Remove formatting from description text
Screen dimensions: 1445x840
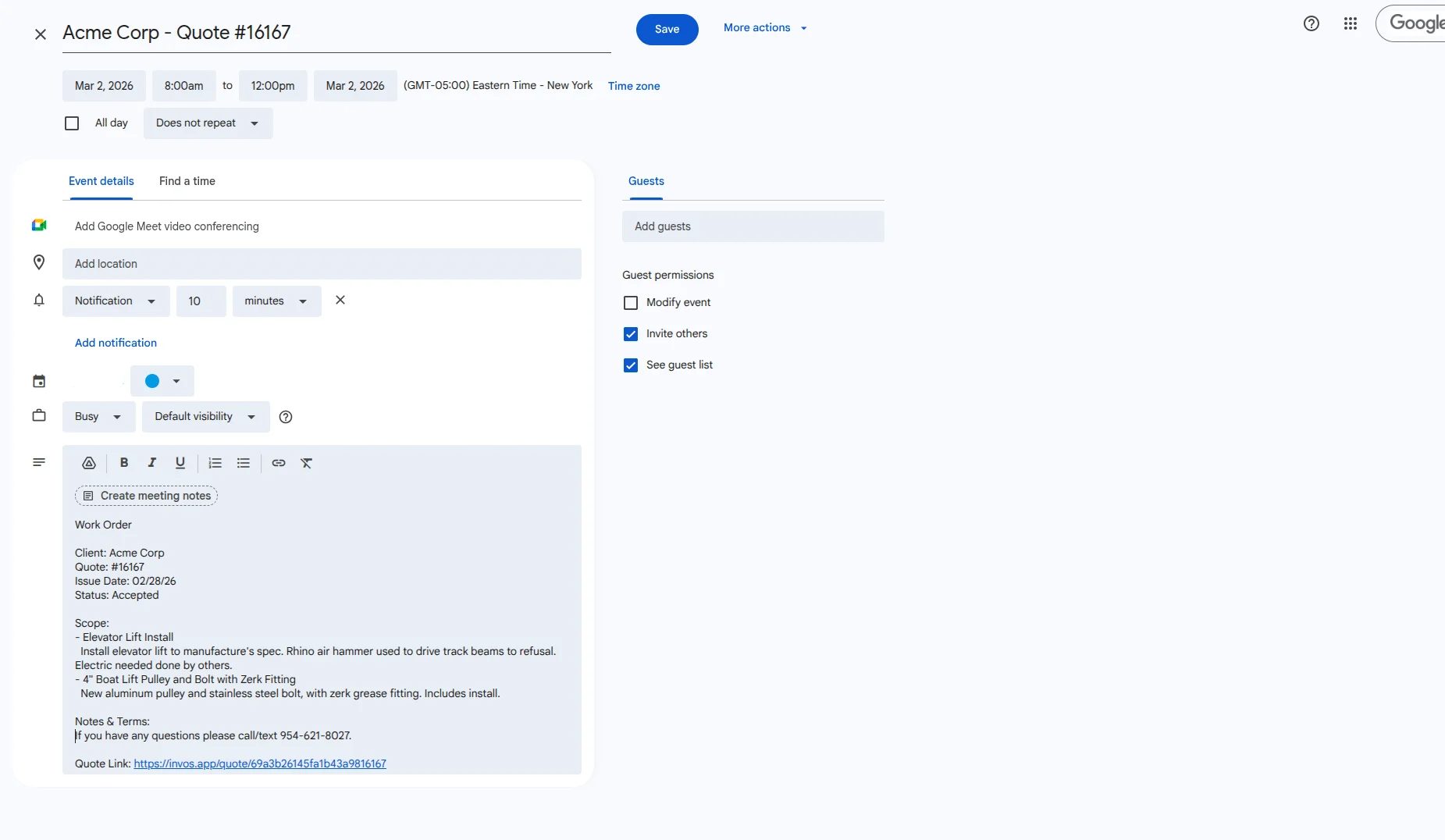[x=307, y=463]
